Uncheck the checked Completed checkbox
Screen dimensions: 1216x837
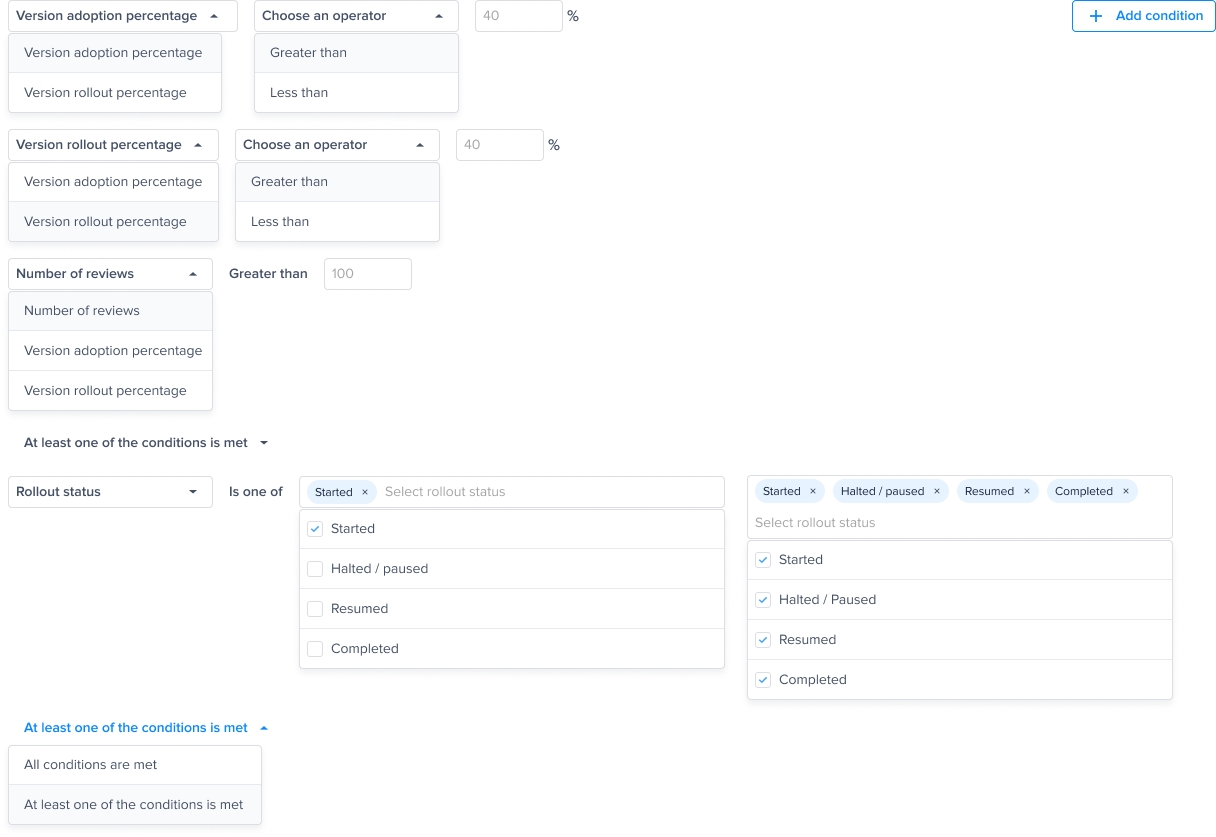763,680
